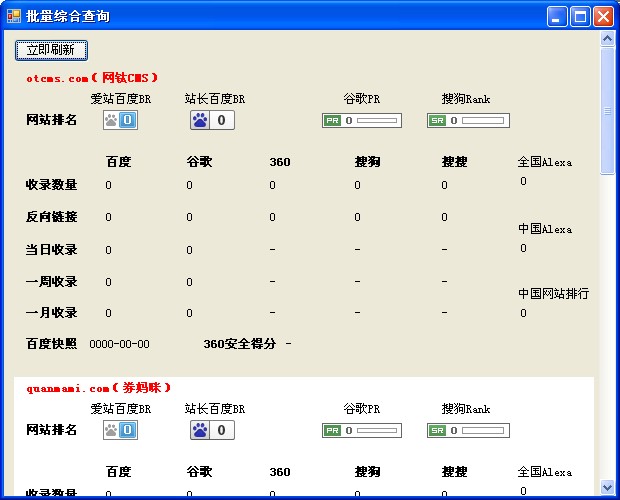Click the 当日收录 row label
620x500 pixels.
click(x=51, y=249)
